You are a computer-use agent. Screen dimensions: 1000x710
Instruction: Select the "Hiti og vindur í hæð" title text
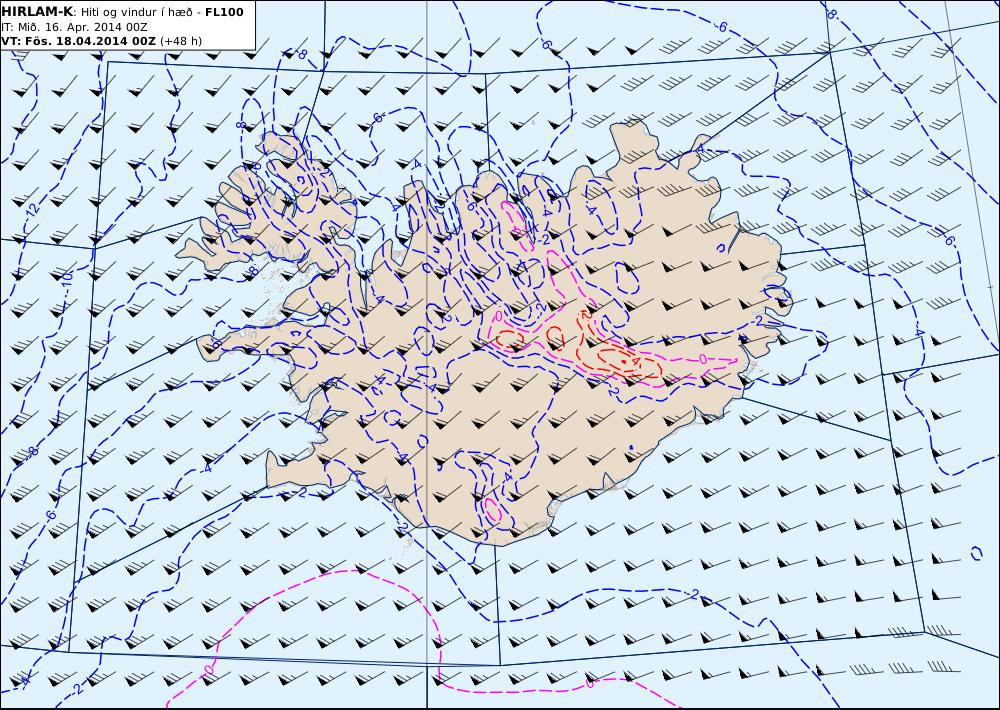coord(136,12)
